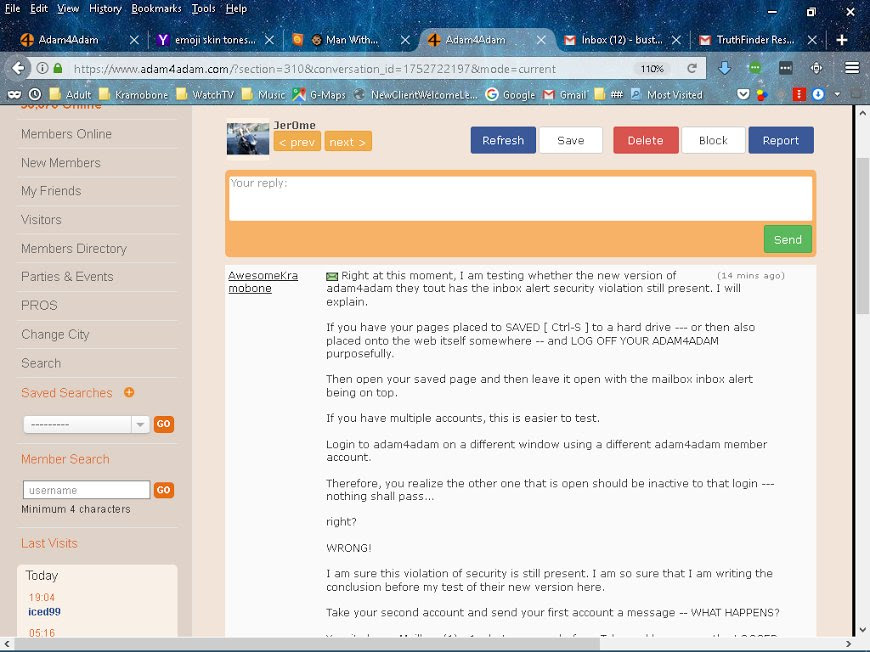This screenshot has height=652, width=870.
Task: Switch to the 'Inbox (12)' Gmail tab
Action: 621,40
